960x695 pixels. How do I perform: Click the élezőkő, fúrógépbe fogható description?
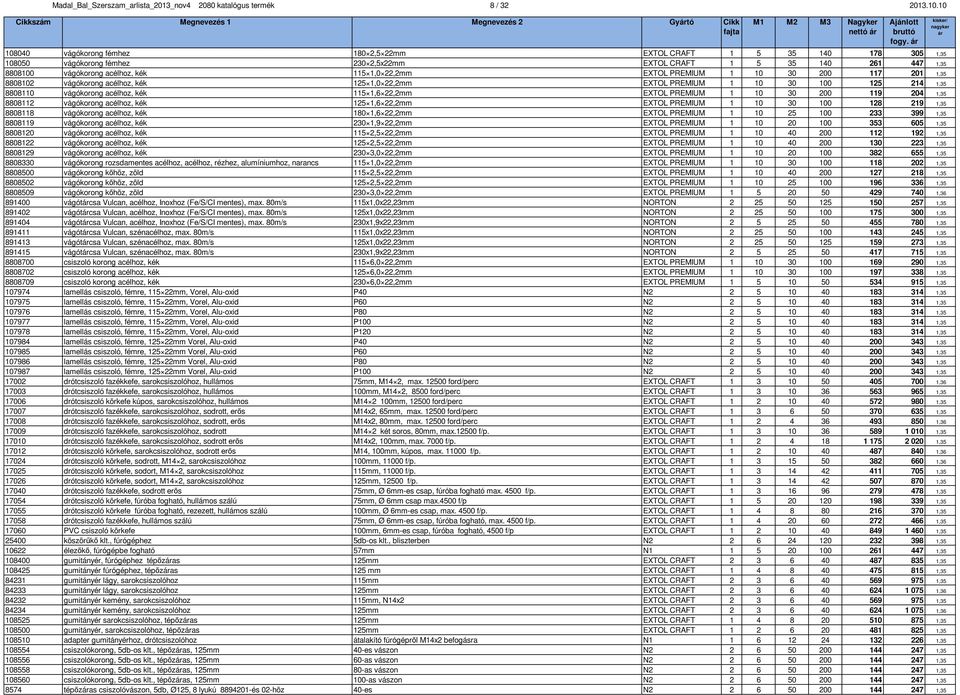(110, 550)
